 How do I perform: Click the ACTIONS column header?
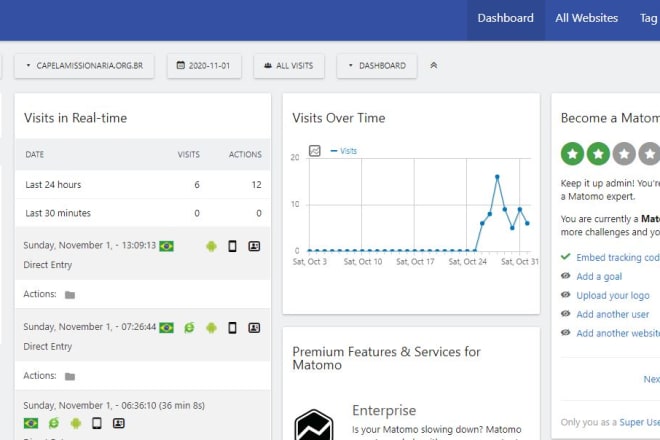[245, 155]
